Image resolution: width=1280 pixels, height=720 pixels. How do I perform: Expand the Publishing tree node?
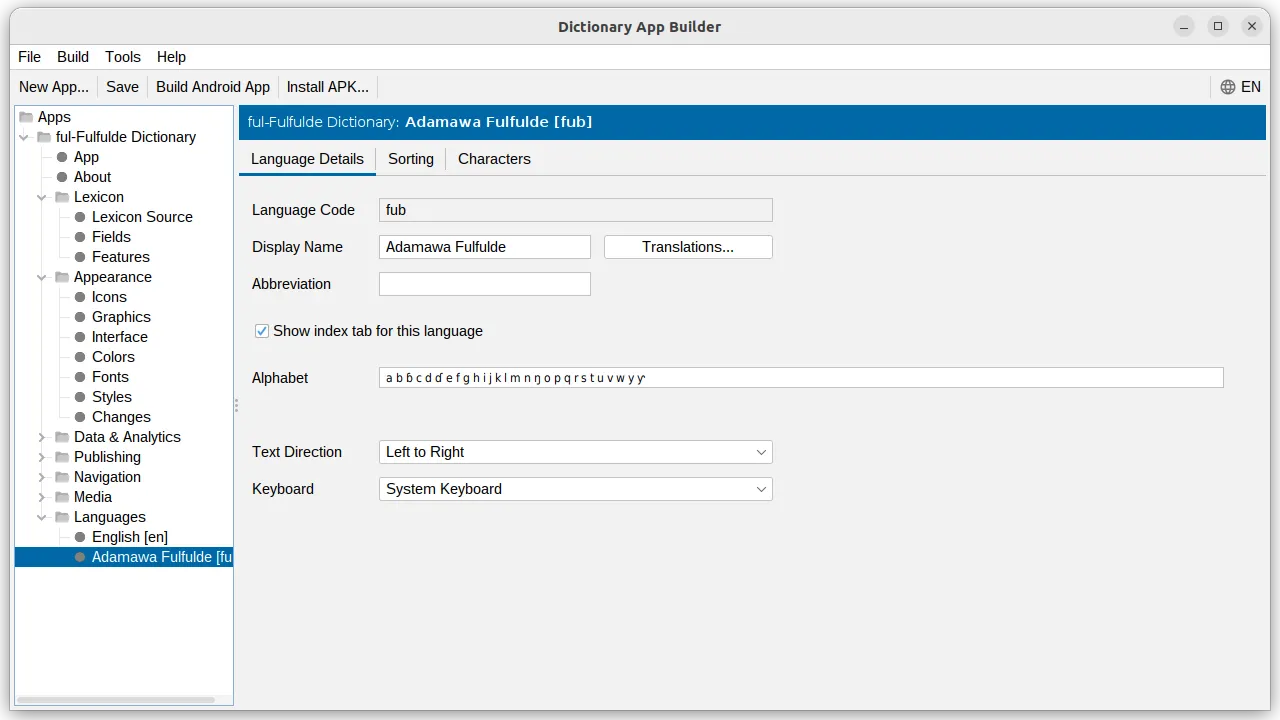(x=42, y=457)
